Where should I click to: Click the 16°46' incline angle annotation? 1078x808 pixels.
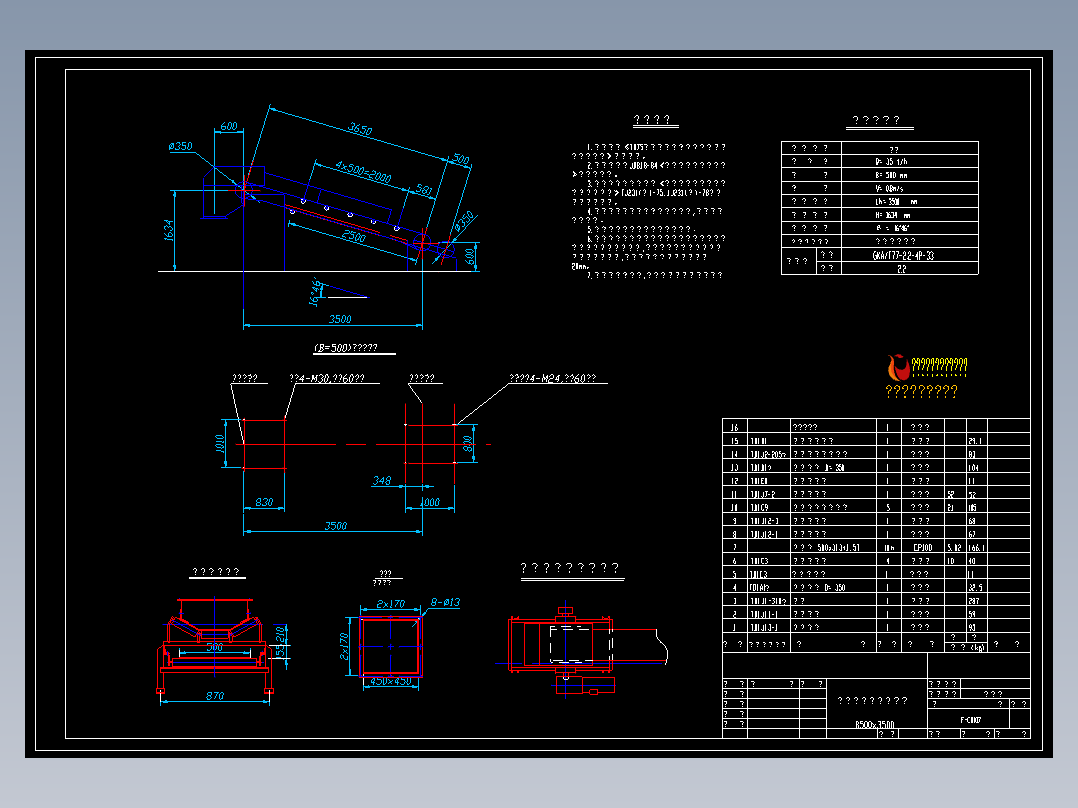(315, 292)
